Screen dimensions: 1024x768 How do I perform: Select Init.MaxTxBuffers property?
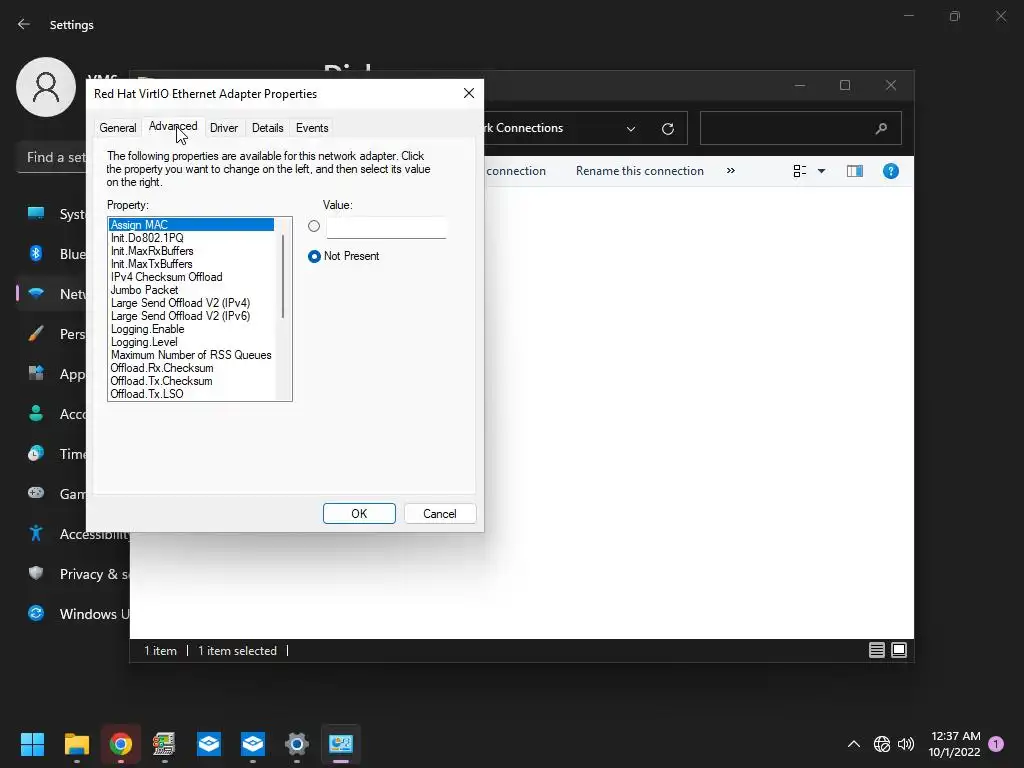[x=191, y=264]
